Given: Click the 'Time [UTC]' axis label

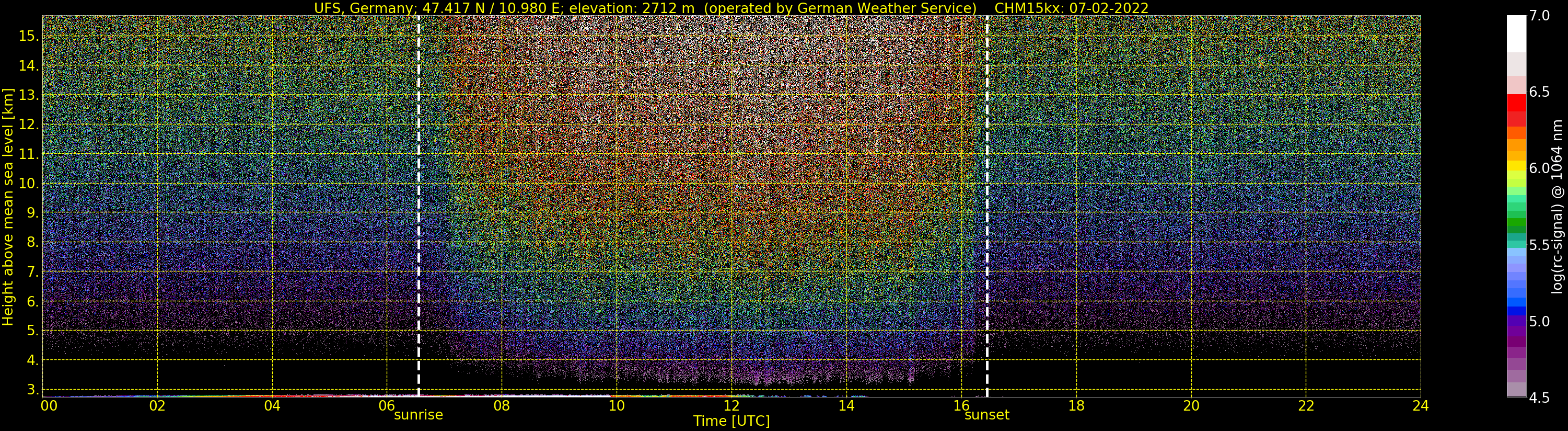Looking at the screenshot, I should point(731,421).
